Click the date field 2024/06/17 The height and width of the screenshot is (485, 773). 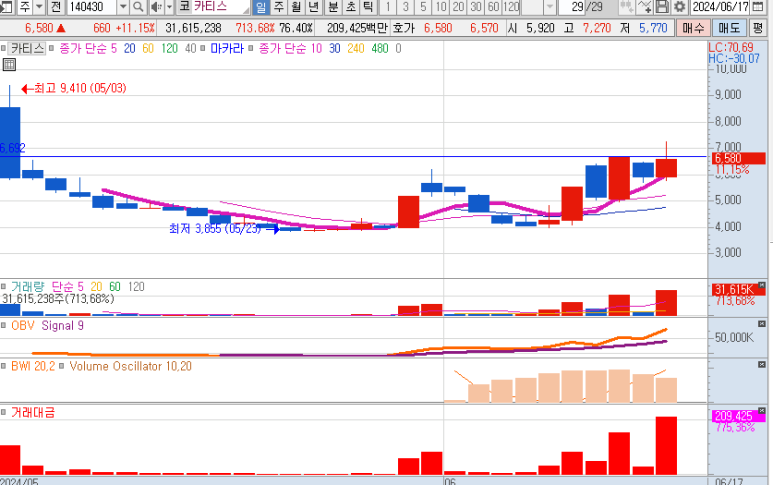721,7
